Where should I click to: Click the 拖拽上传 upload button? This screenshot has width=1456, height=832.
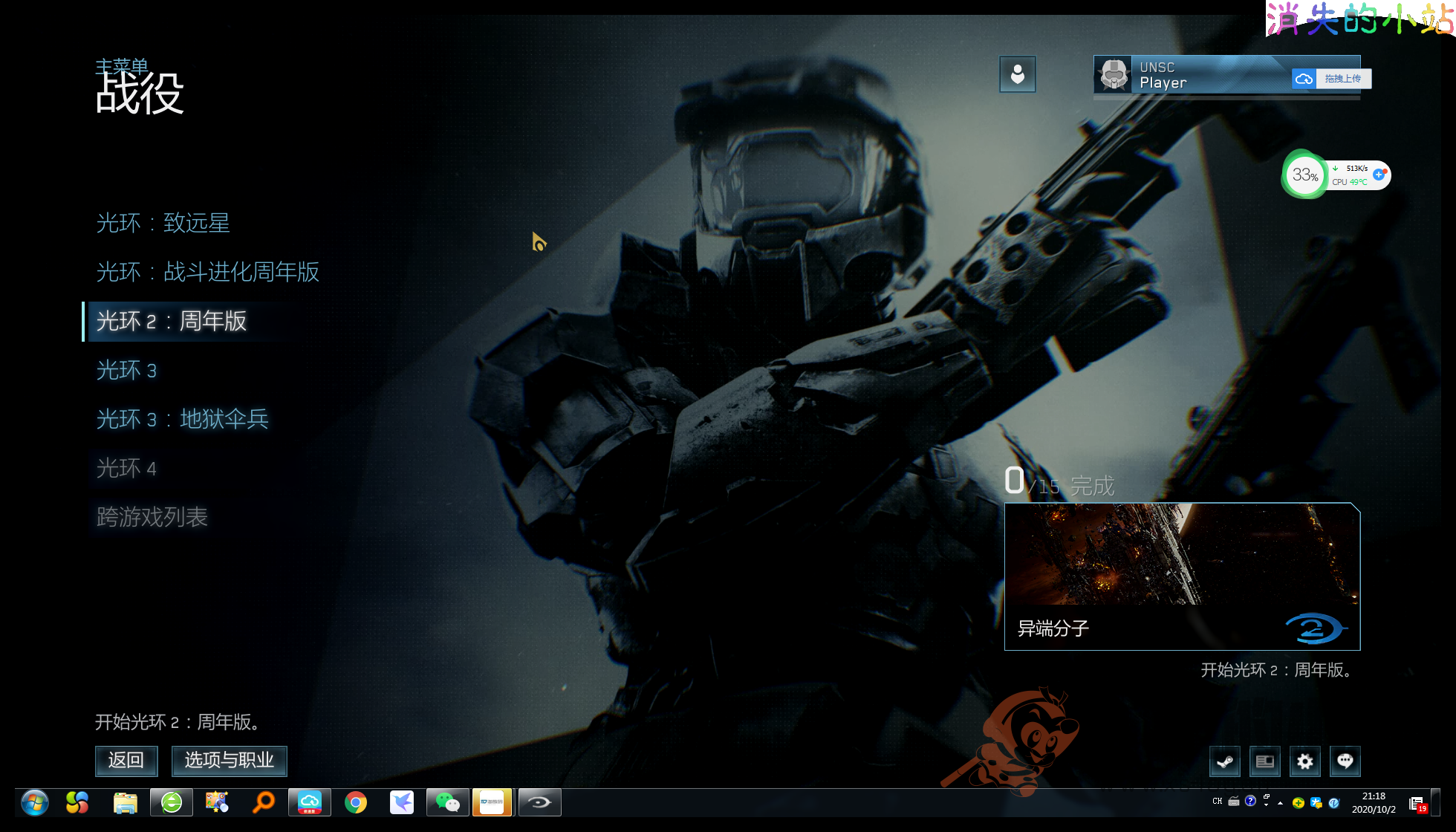(1343, 79)
